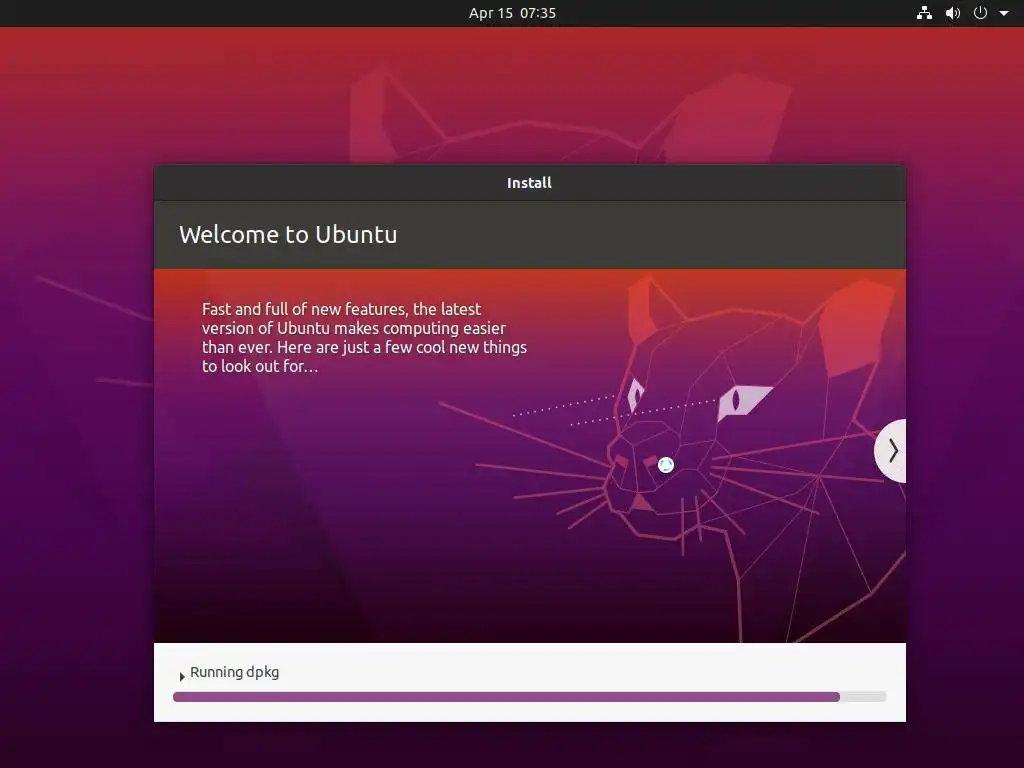The width and height of the screenshot is (1024, 768).
Task: Click the power icon in top bar
Action: point(980,13)
